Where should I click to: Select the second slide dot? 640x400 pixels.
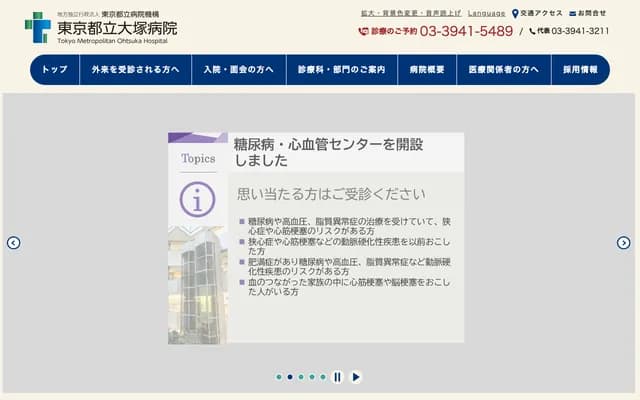tap(290, 377)
